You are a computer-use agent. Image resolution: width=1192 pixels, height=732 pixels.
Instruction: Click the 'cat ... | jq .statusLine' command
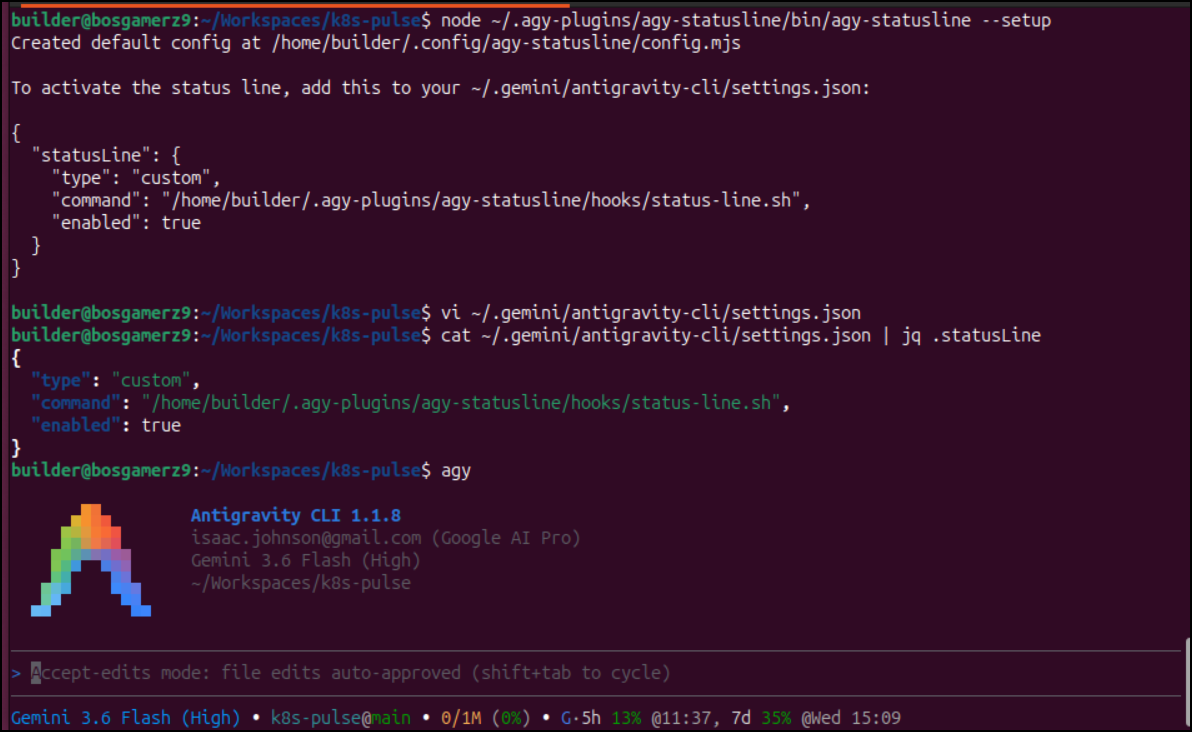click(x=740, y=336)
